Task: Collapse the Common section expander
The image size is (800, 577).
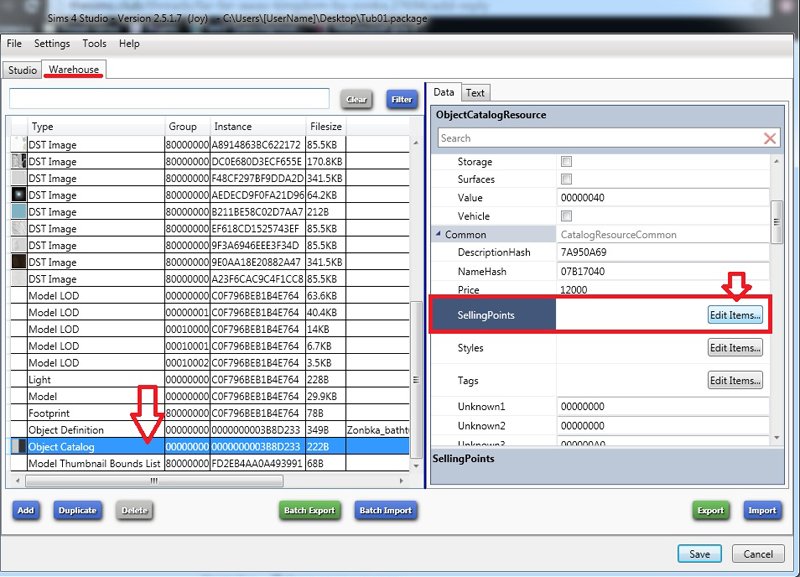Action: [x=437, y=235]
